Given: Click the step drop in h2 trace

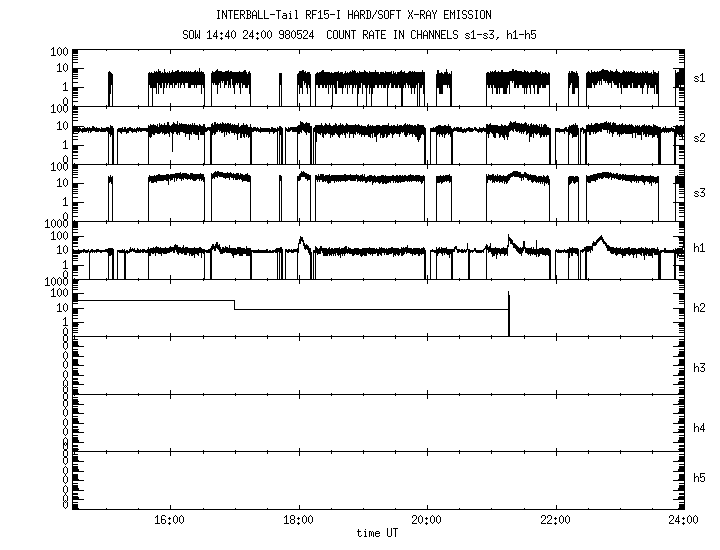Looking at the screenshot, I should click(235, 305).
